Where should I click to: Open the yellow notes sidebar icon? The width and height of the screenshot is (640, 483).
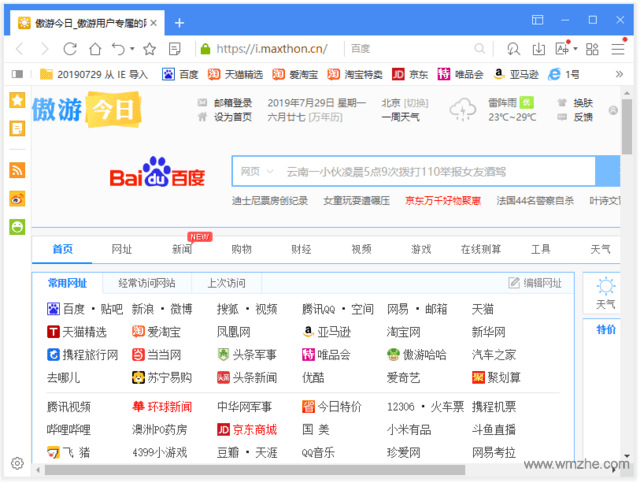pyautogui.click(x=17, y=128)
